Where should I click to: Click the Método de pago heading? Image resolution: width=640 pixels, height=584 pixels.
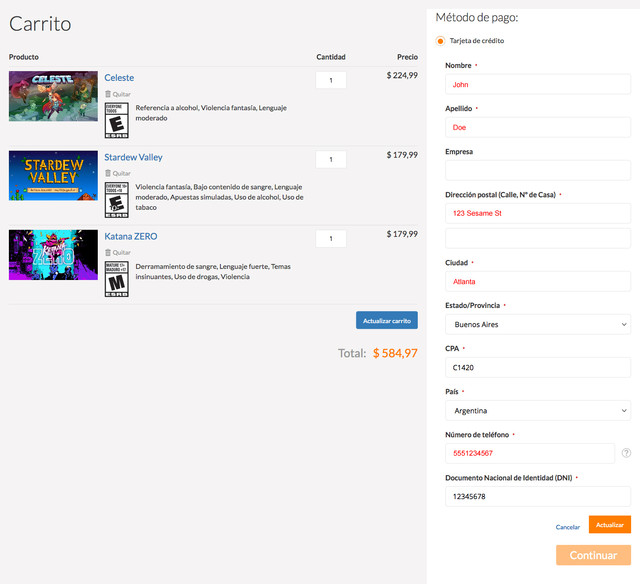(x=477, y=18)
